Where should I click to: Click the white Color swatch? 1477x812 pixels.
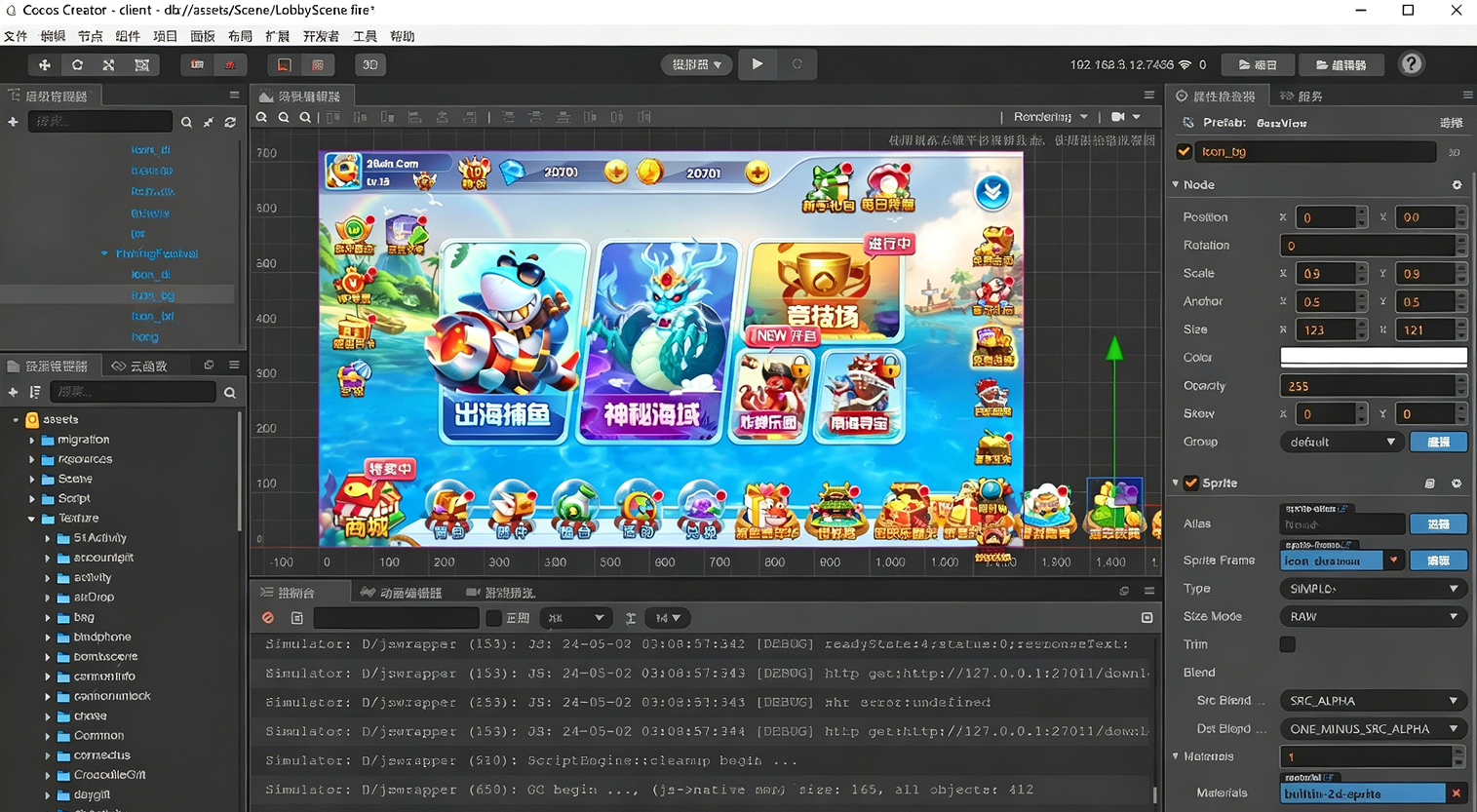click(x=1373, y=358)
